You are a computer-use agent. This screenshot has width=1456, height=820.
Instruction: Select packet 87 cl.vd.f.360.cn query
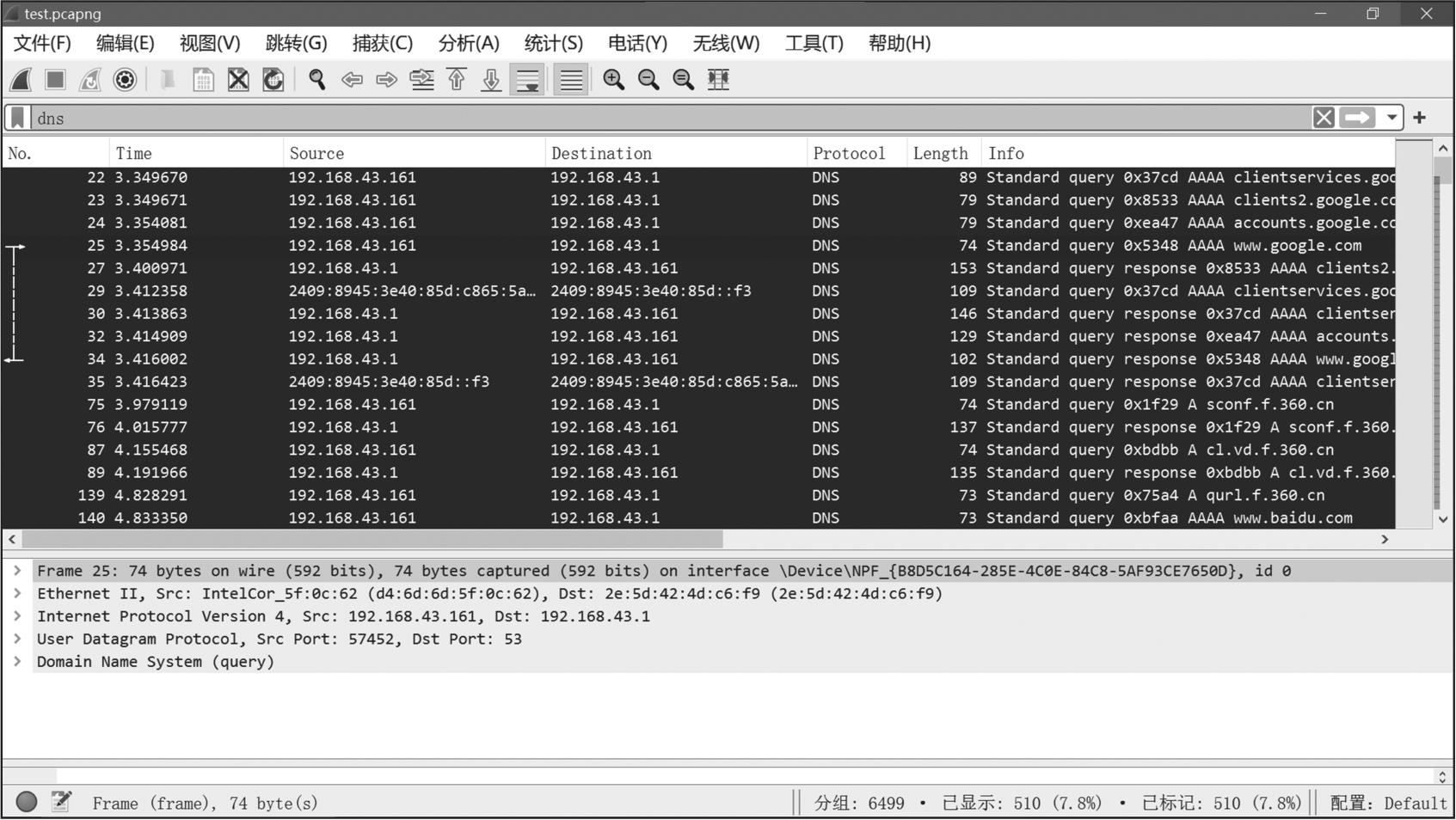tap(698, 450)
